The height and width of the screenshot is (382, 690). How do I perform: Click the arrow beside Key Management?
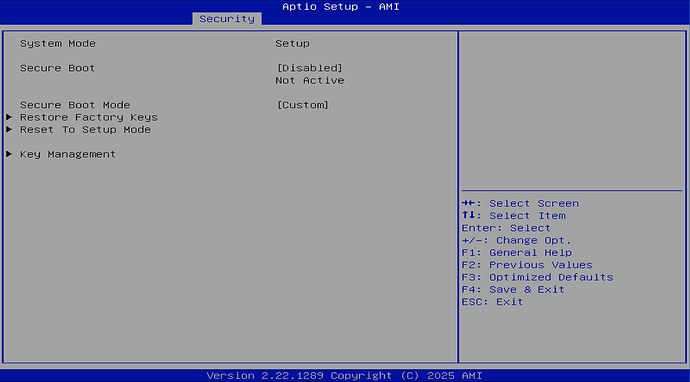pyautogui.click(x=9, y=154)
